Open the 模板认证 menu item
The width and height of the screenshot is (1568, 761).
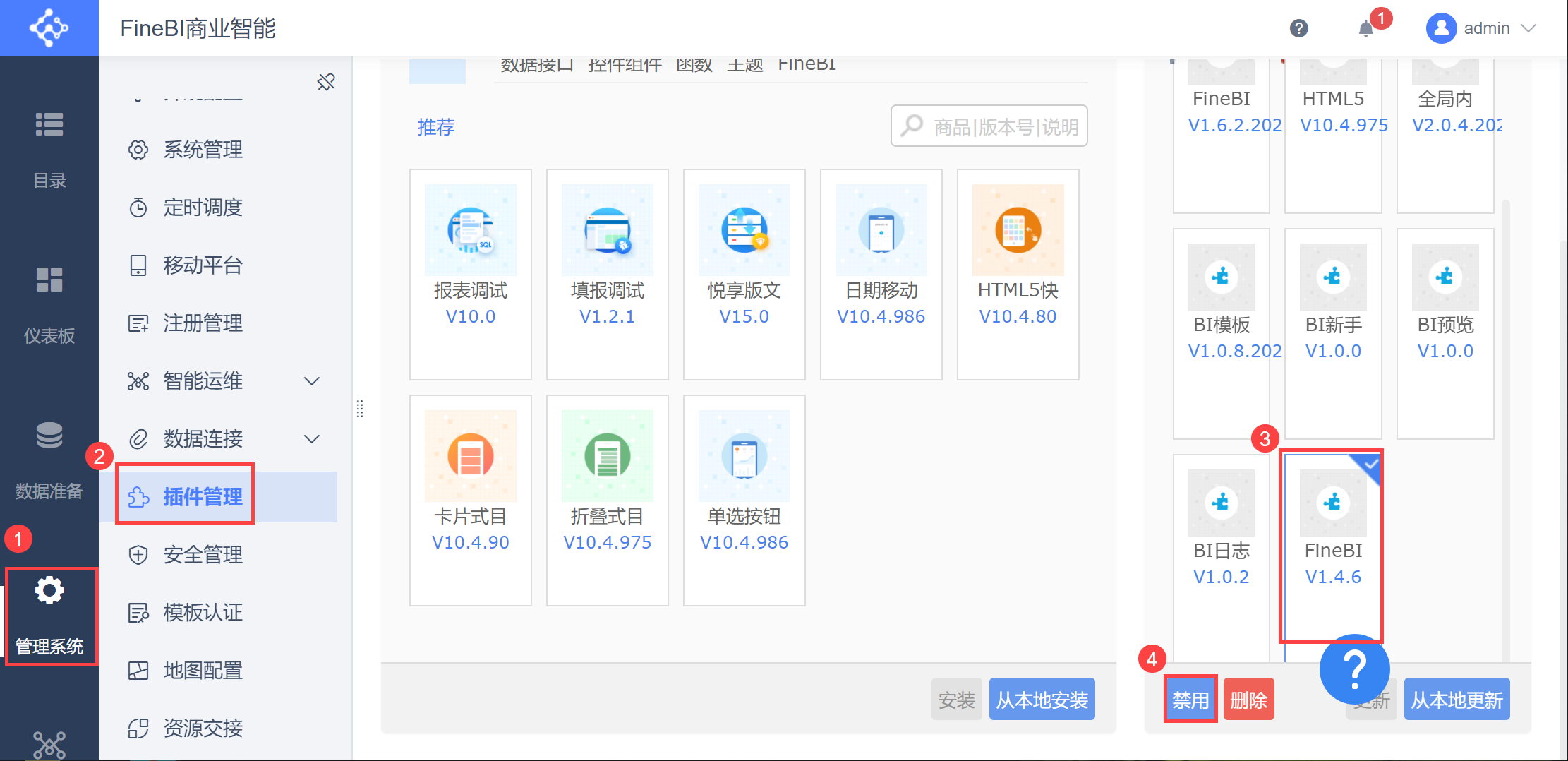click(203, 613)
